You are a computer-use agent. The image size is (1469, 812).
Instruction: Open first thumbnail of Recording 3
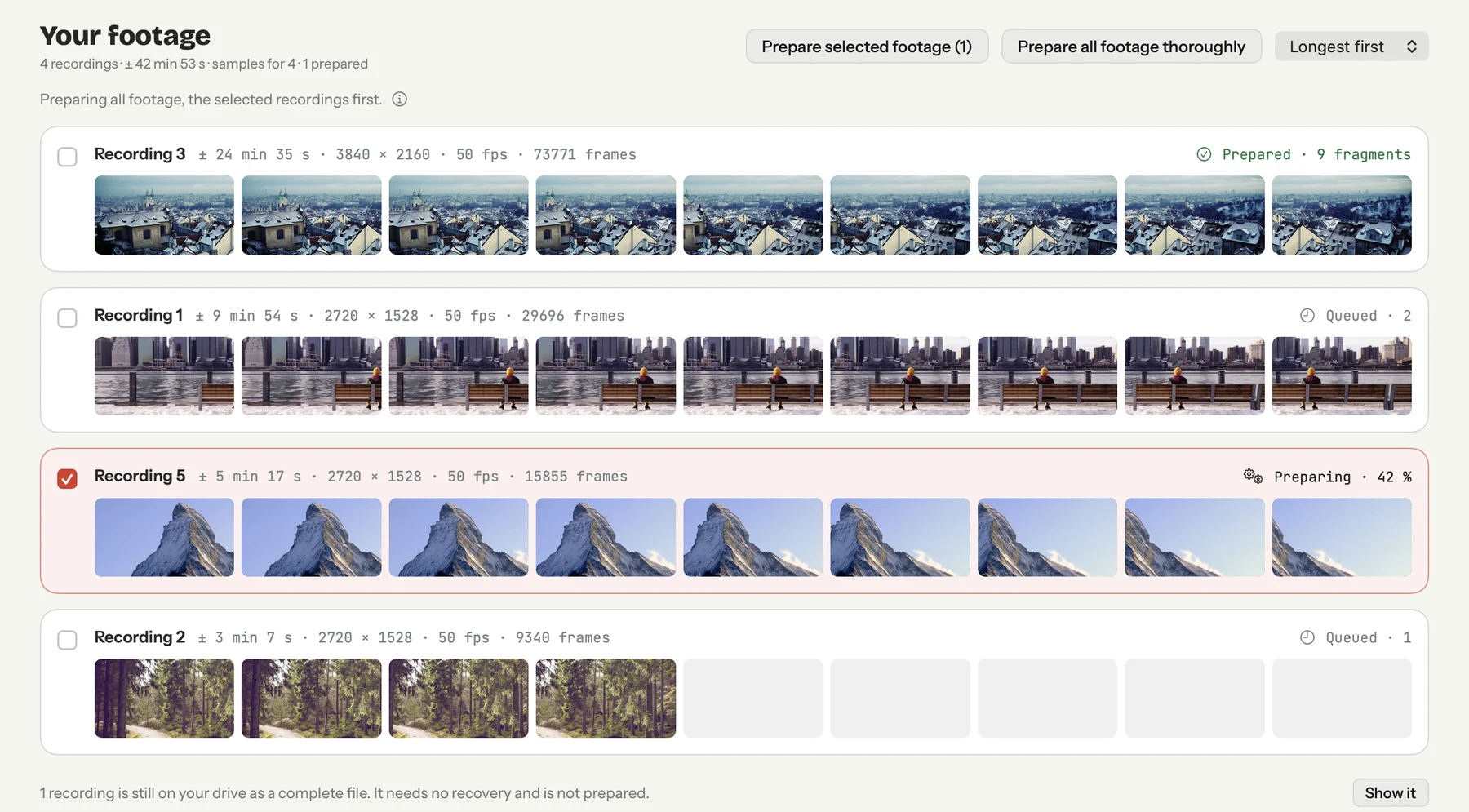164,215
